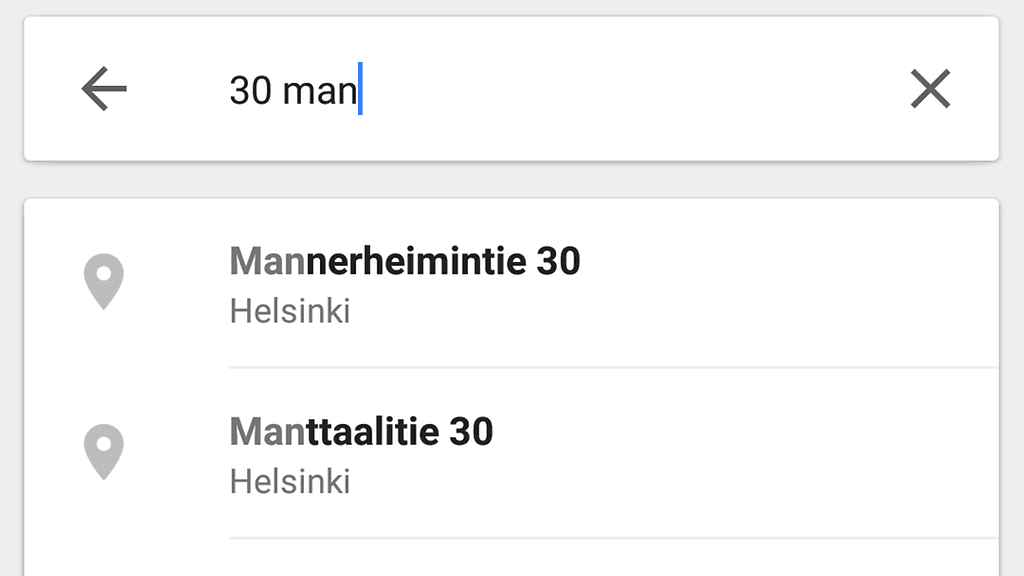1024x576 pixels.
Task: Click the number "30" after Manttaalitie
Action: pos(471,432)
